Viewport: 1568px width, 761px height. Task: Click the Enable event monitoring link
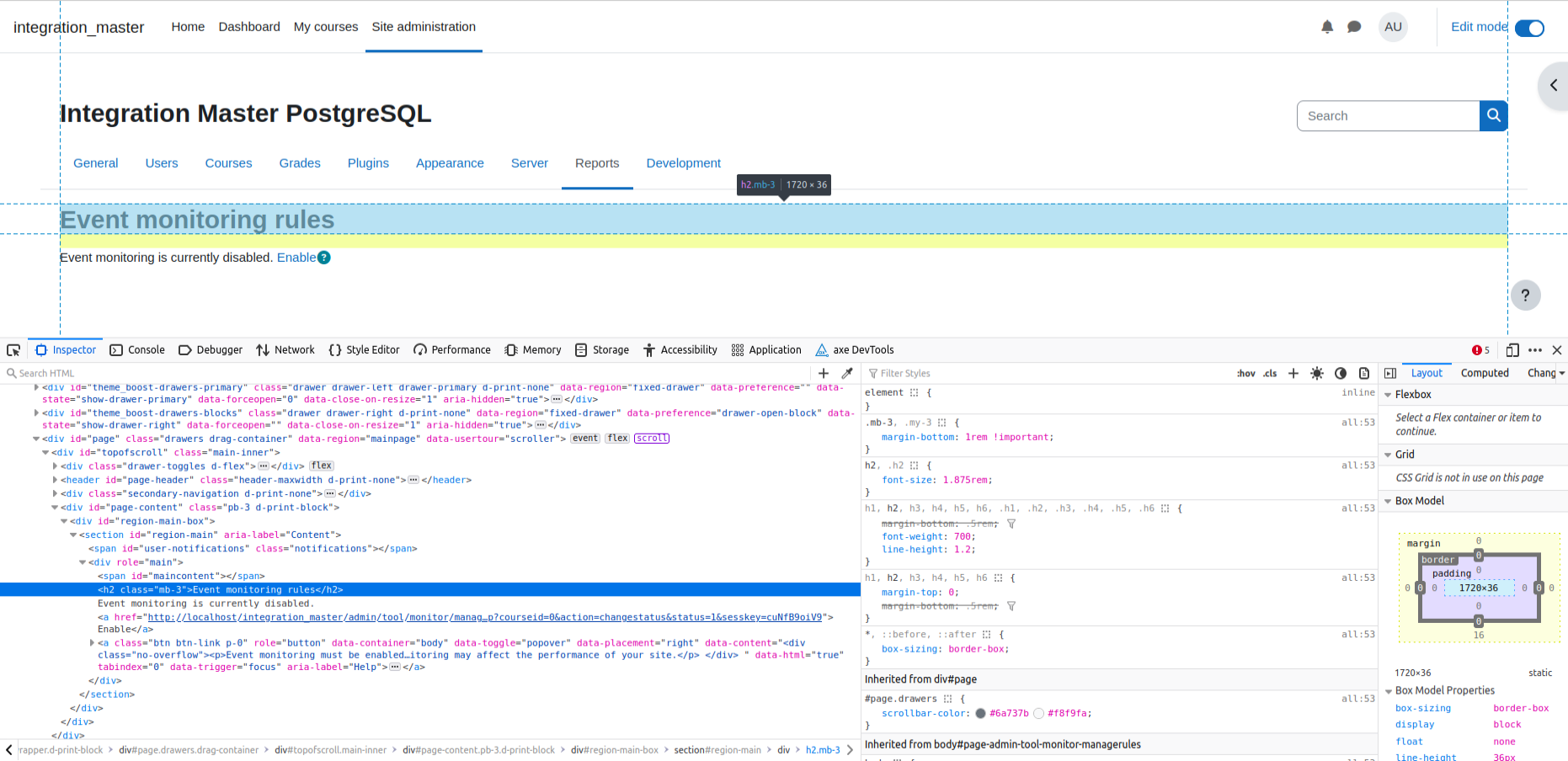tap(296, 258)
